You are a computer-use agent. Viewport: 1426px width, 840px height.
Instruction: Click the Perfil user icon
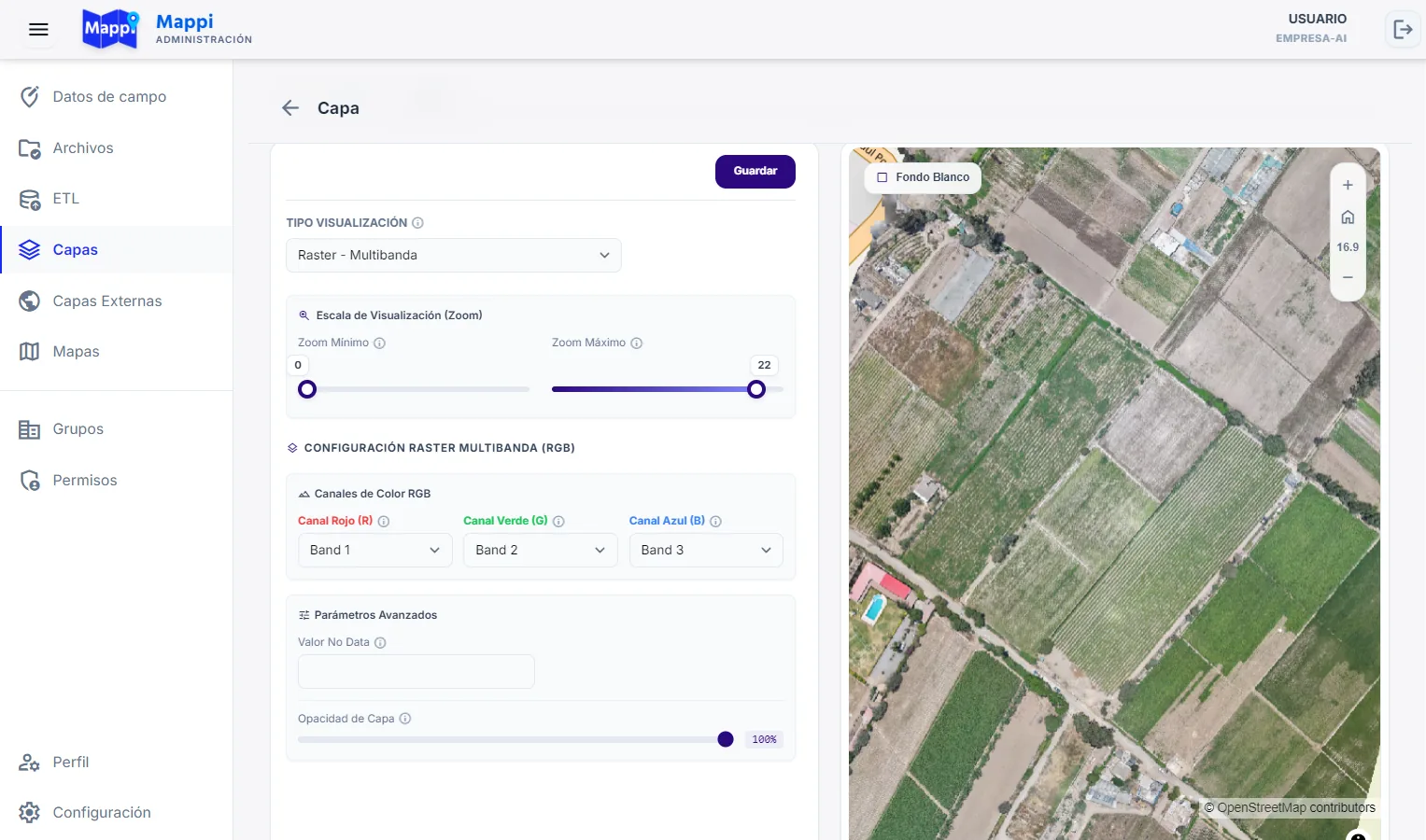(x=30, y=763)
